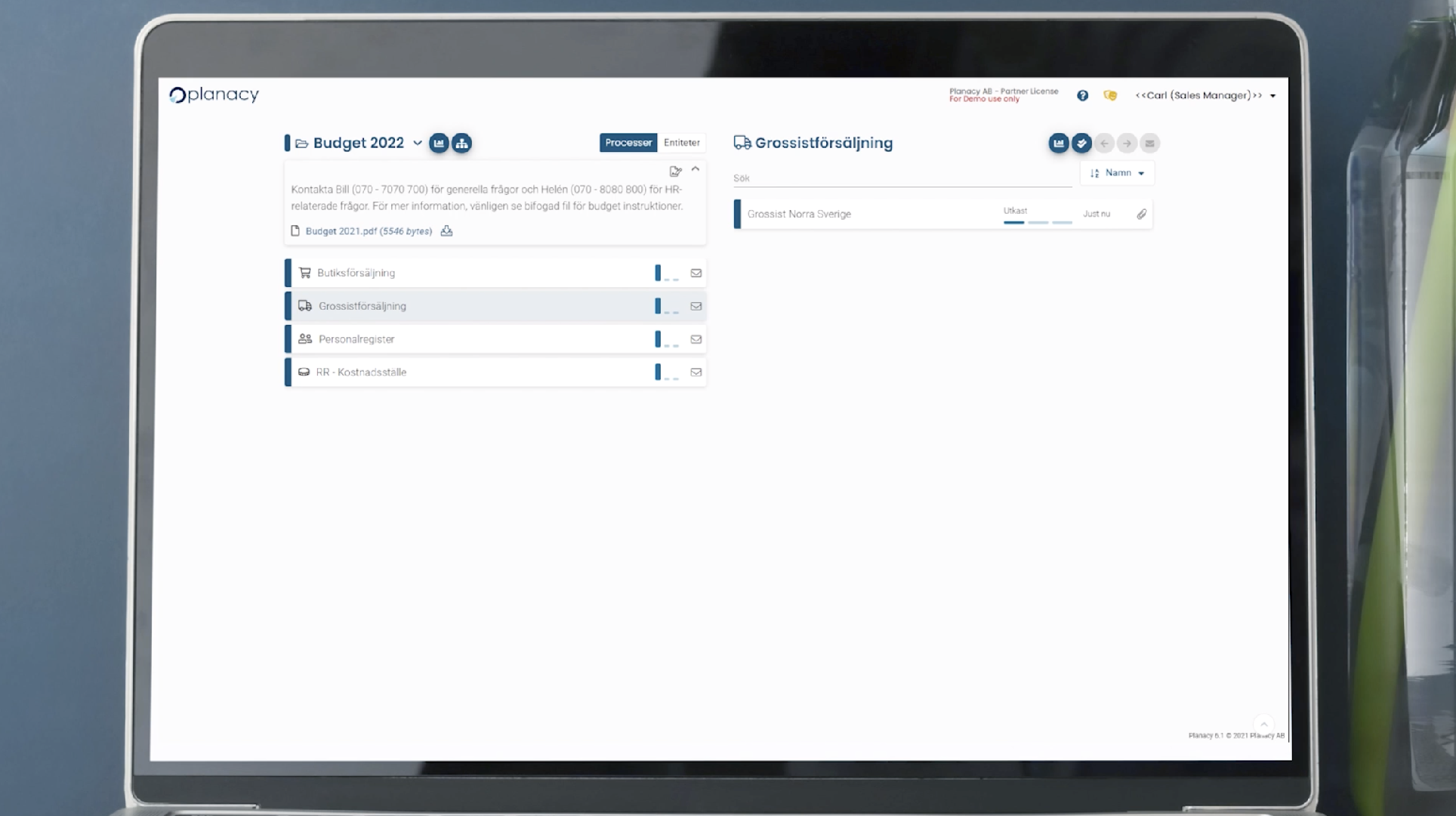Screen dimensions: 1456x816
Task: Collapse the budget instructions panel
Action: coord(696,169)
